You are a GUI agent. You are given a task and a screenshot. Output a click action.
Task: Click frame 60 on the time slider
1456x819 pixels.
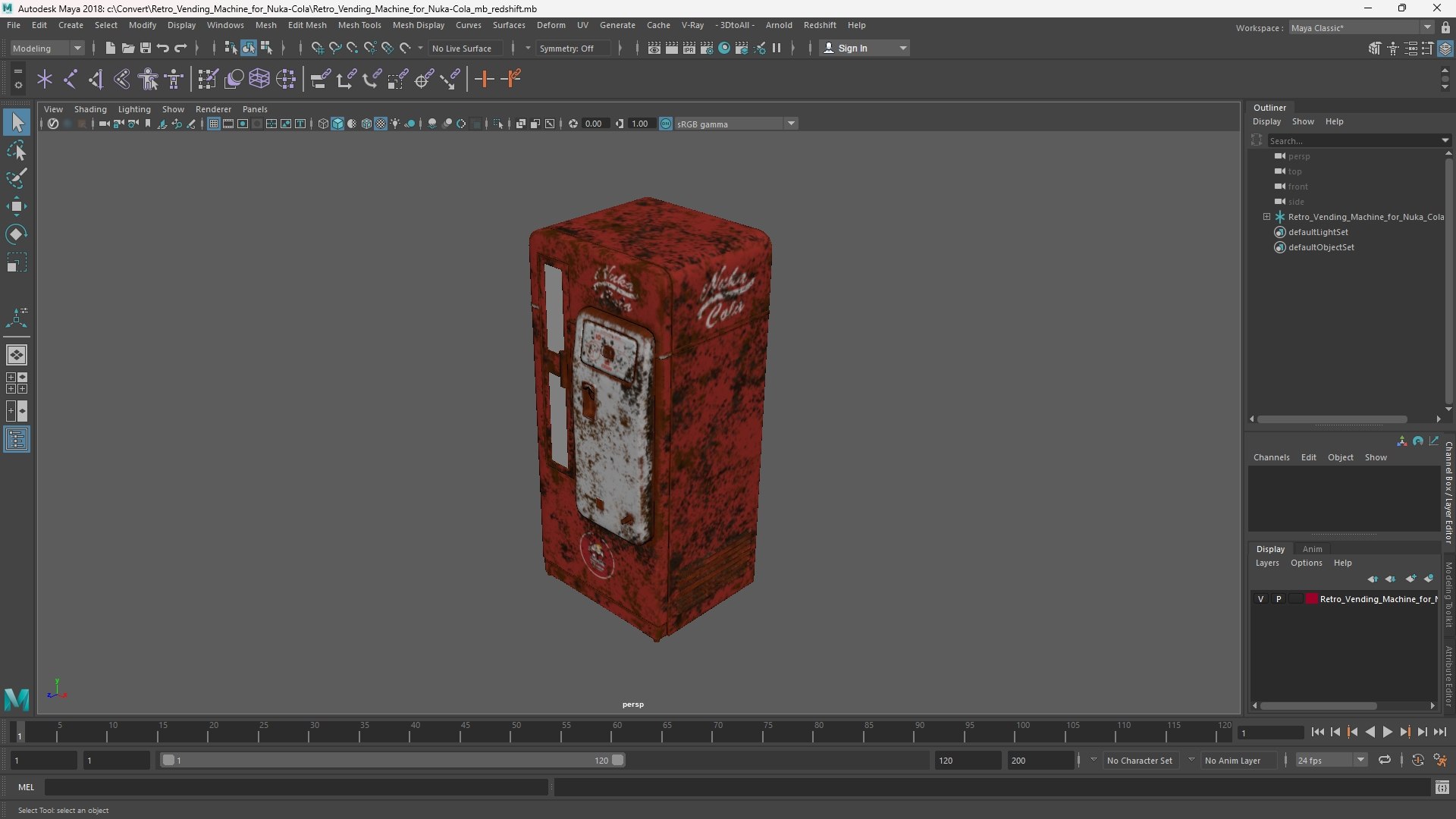[x=617, y=732]
